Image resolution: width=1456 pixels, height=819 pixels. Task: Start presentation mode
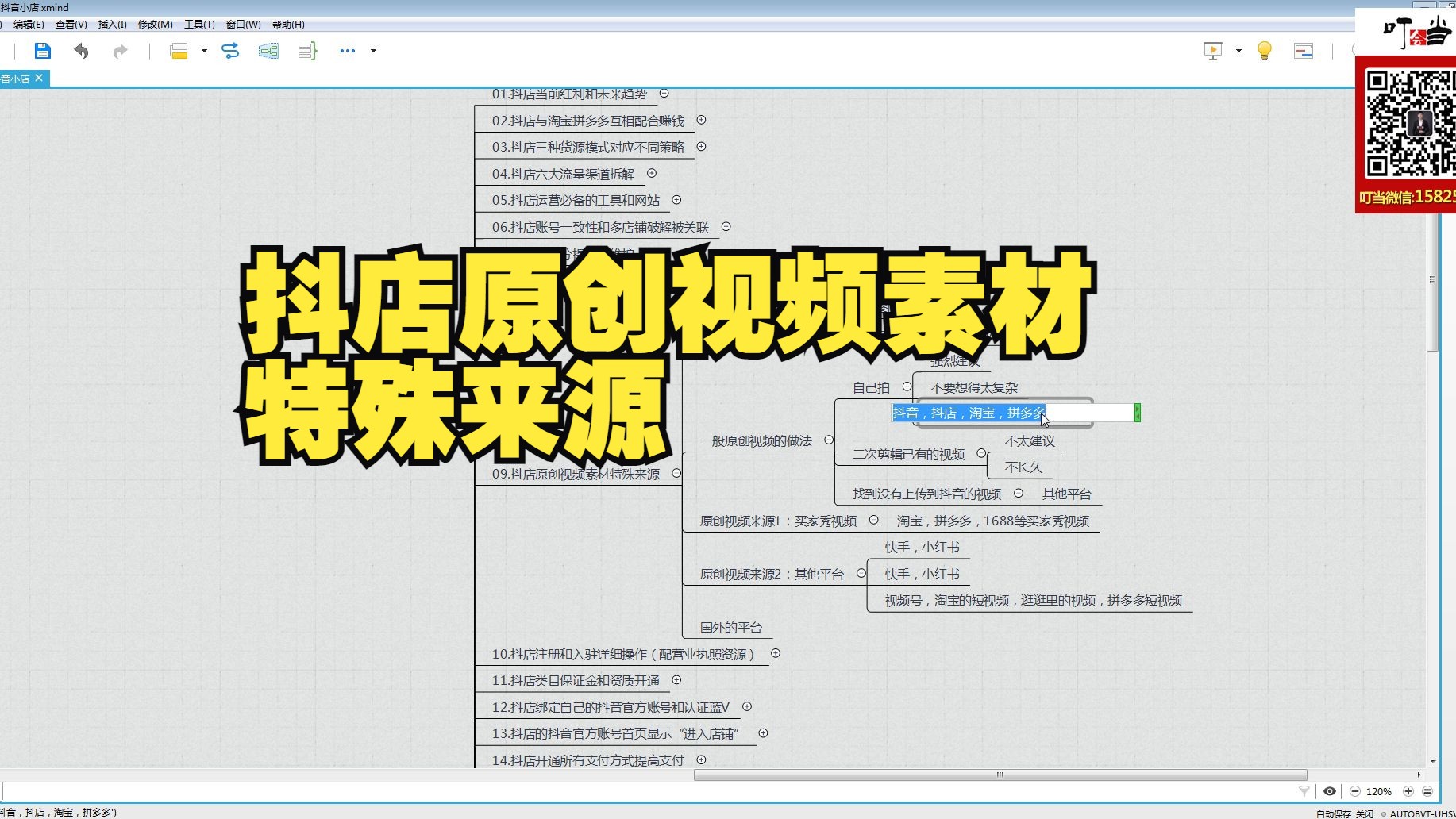click(x=1213, y=51)
